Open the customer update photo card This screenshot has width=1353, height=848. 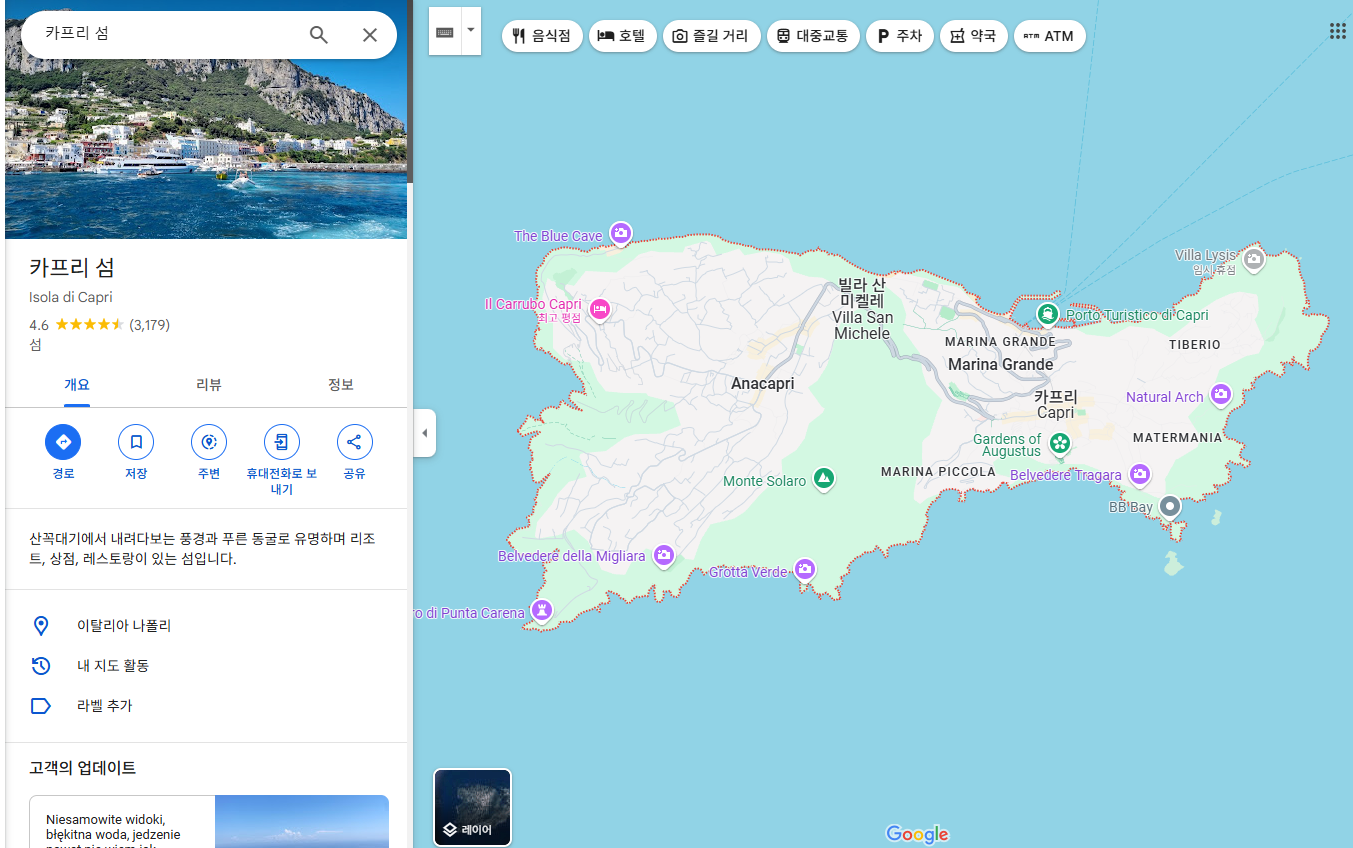(301, 821)
